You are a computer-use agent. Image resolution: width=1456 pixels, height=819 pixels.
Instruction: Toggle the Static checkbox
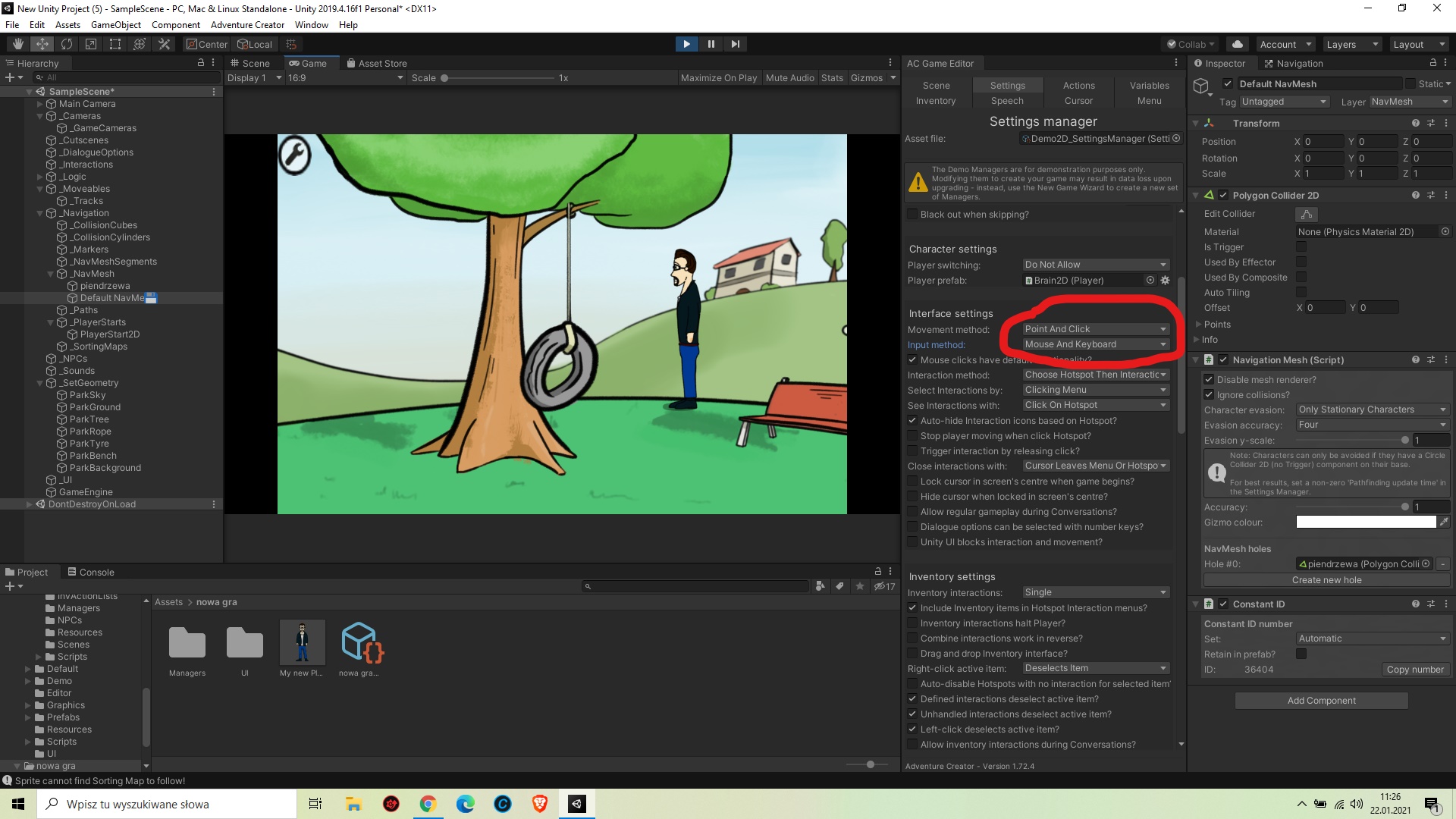tap(1410, 83)
